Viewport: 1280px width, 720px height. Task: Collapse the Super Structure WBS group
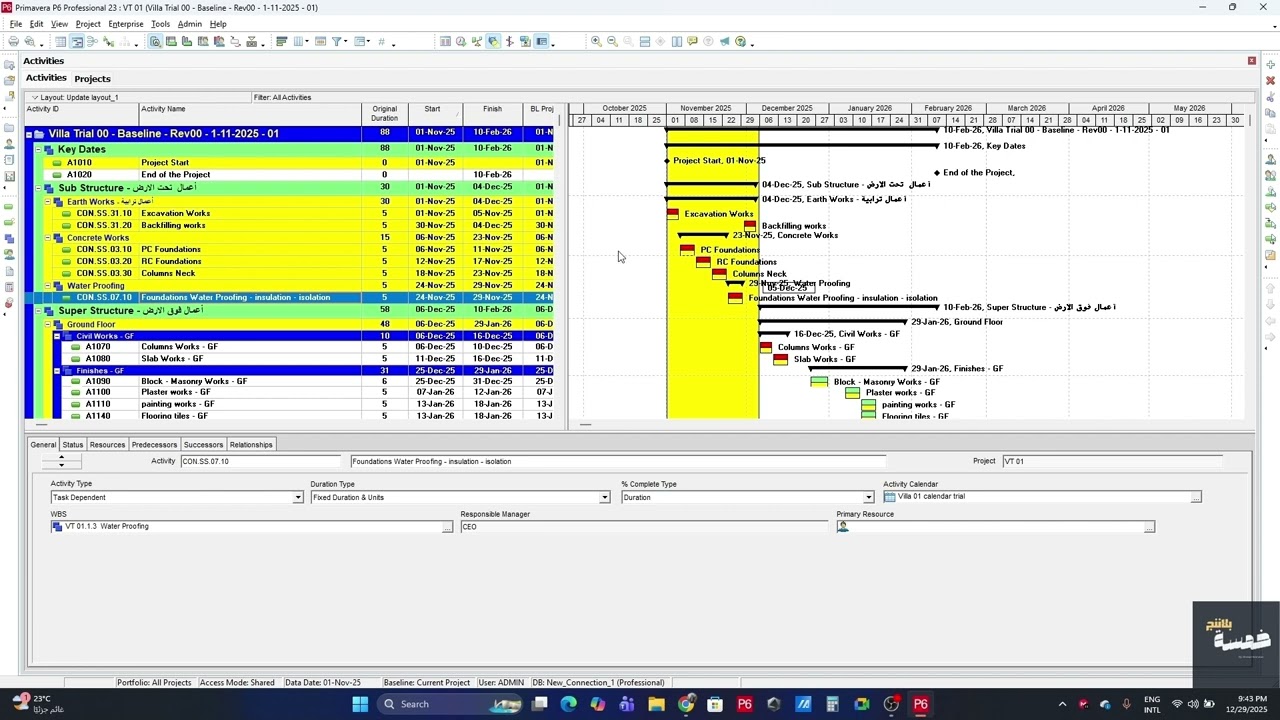tap(39, 311)
